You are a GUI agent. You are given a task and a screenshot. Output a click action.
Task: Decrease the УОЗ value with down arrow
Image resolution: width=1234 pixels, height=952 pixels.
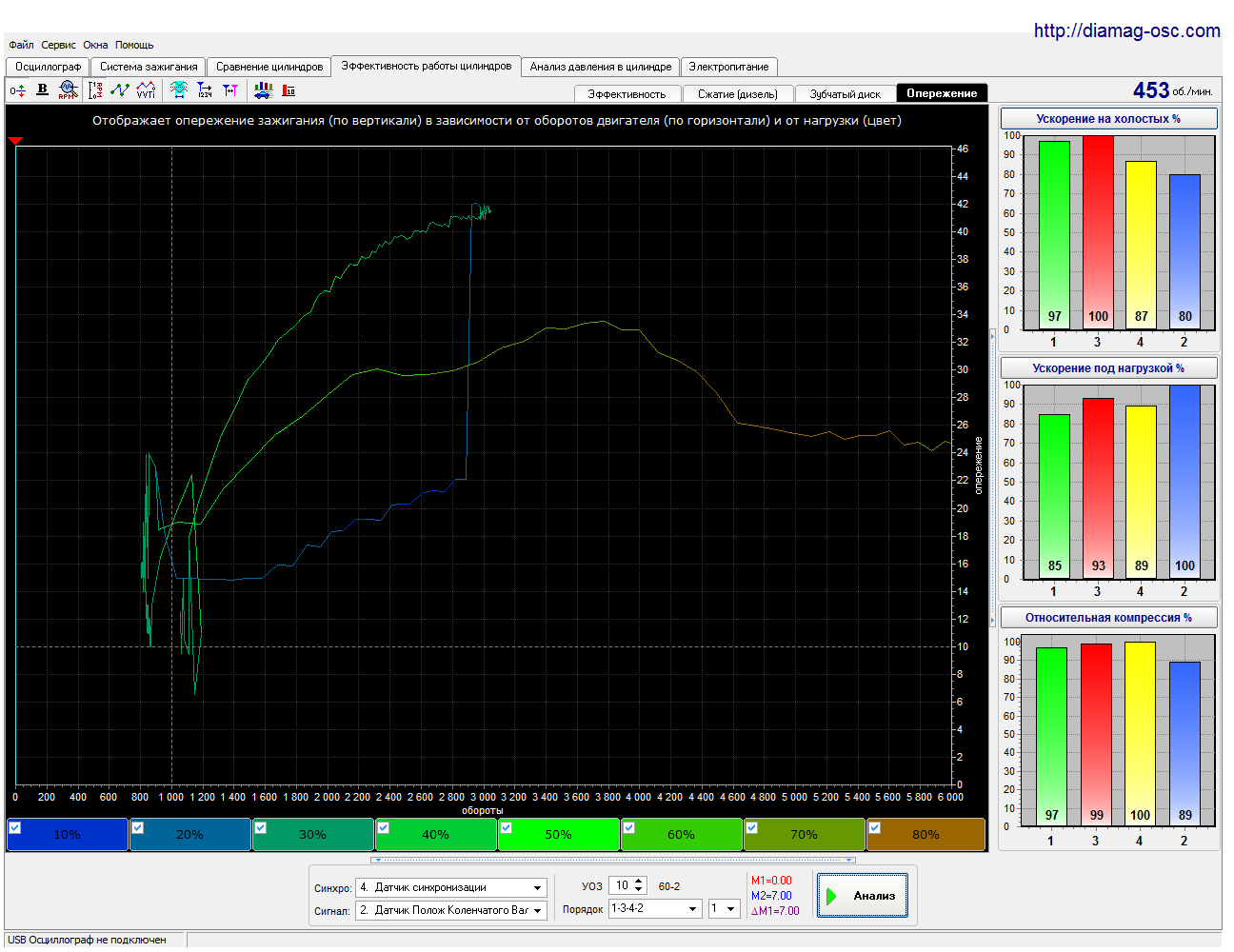639,890
